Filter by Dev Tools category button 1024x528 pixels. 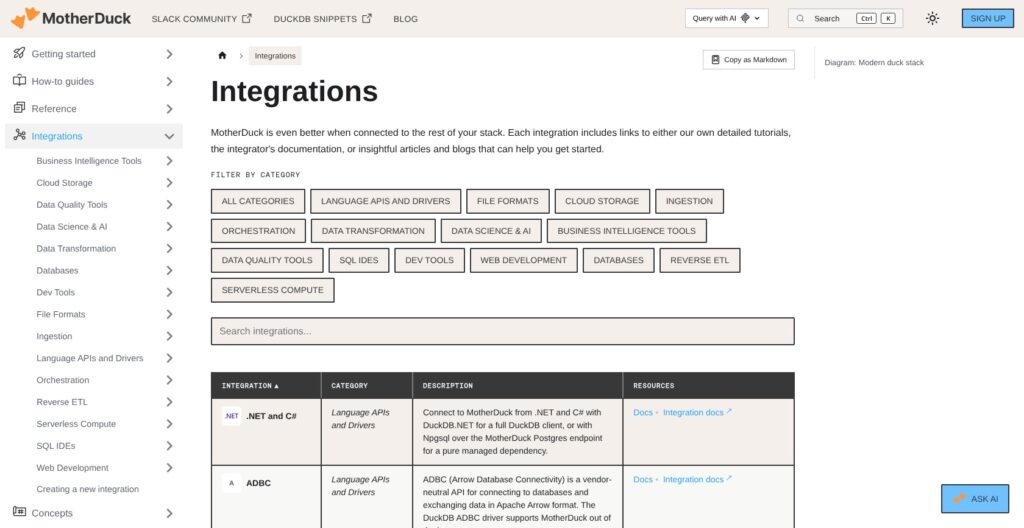pyautogui.click(x=430, y=260)
